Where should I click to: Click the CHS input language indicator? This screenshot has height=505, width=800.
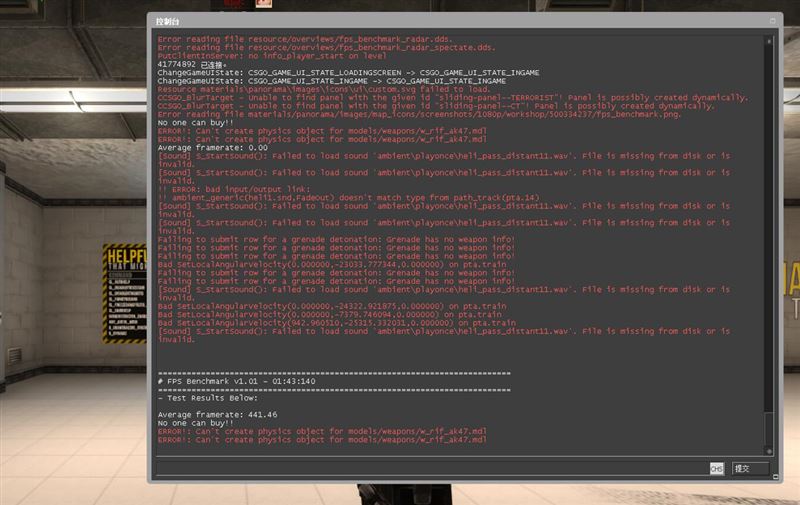716,468
